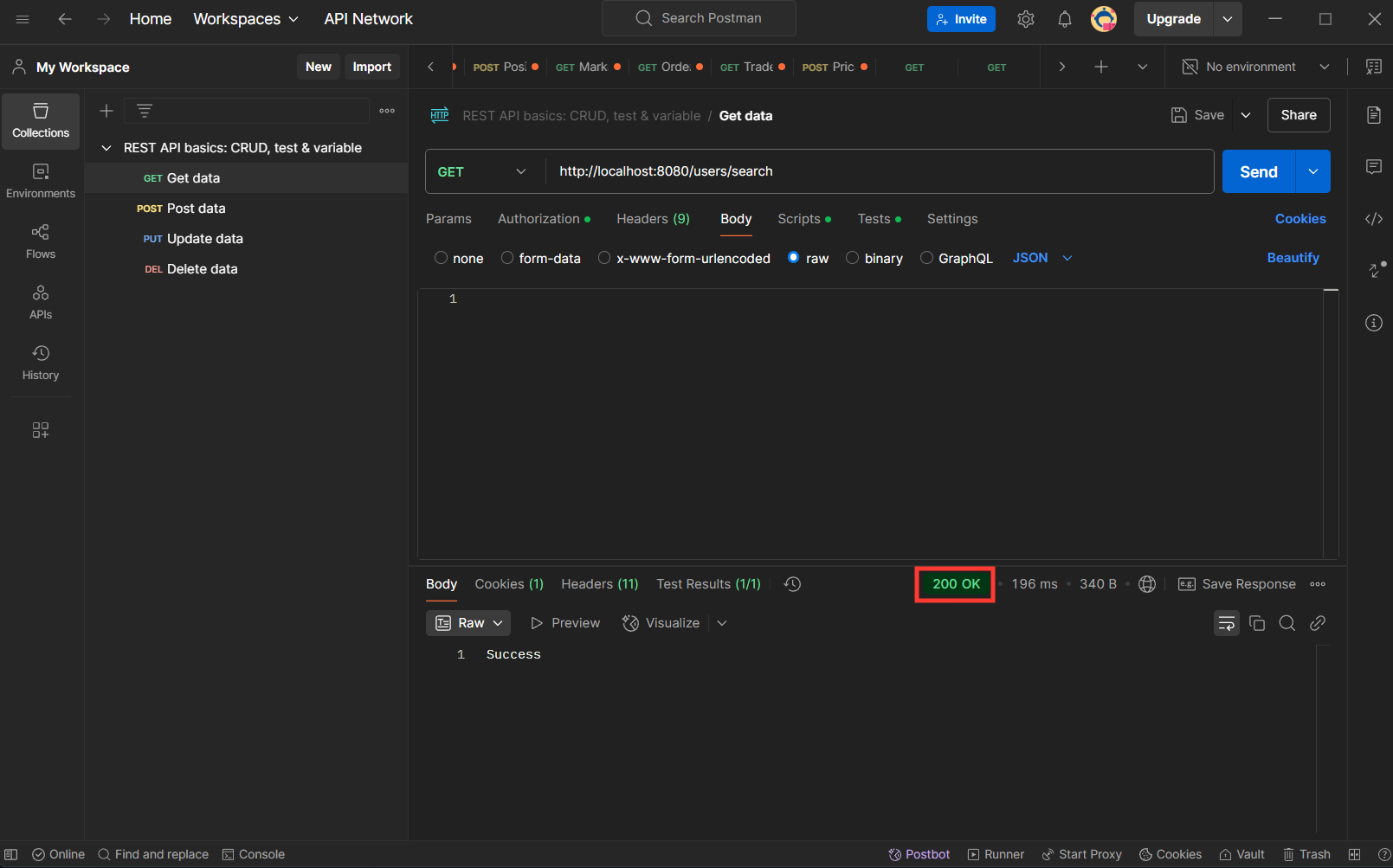The width and height of the screenshot is (1393, 868).
Task: Switch to the Authorization tab
Action: point(544,219)
